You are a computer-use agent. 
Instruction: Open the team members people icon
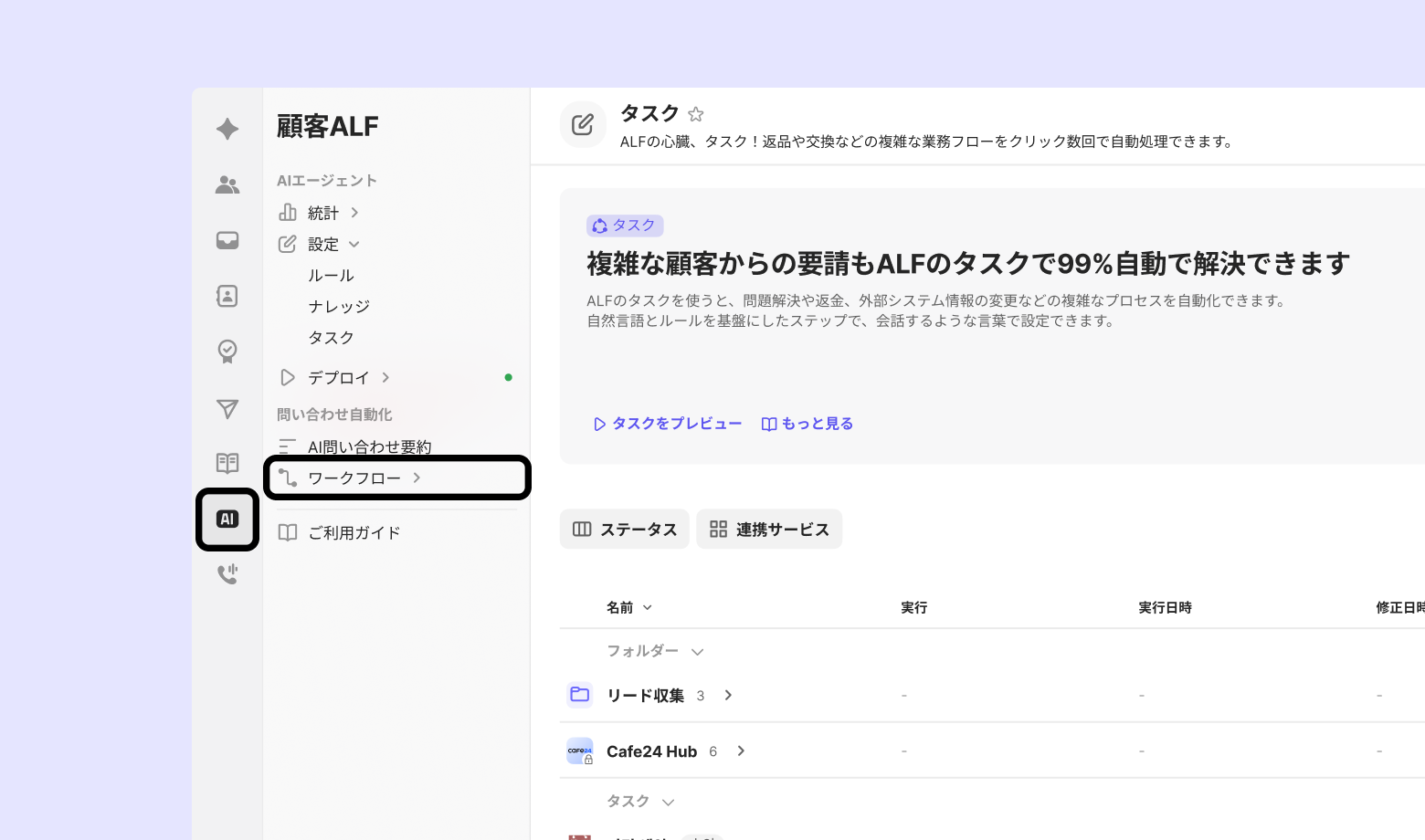[x=227, y=185]
